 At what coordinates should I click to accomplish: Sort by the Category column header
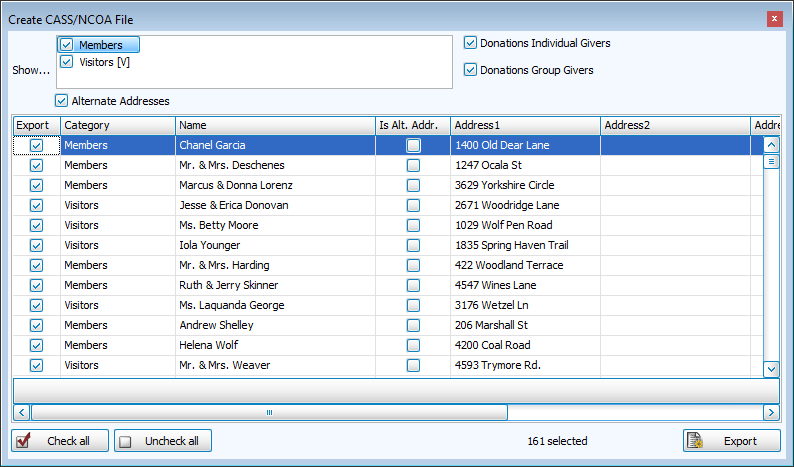tap(117, 125)
